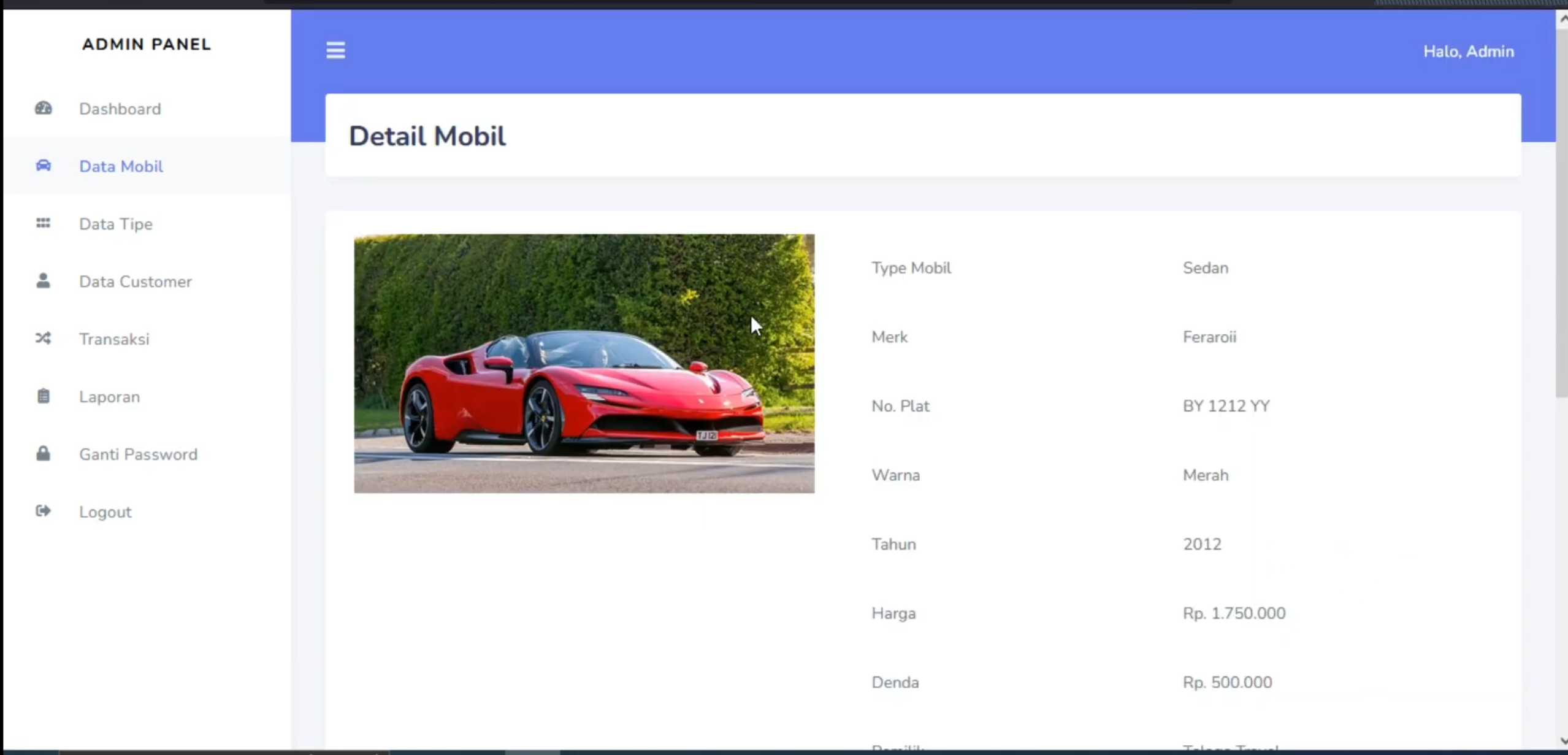
Task: Click the Halo, Admin greeting
Action: (x=1468, y=52)
